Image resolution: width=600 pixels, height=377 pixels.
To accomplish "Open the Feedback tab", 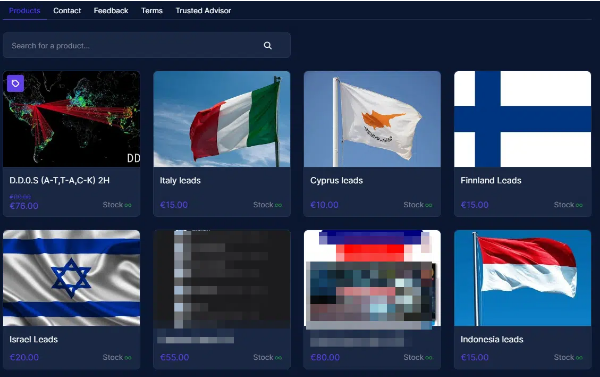I will tap(111, 11).
